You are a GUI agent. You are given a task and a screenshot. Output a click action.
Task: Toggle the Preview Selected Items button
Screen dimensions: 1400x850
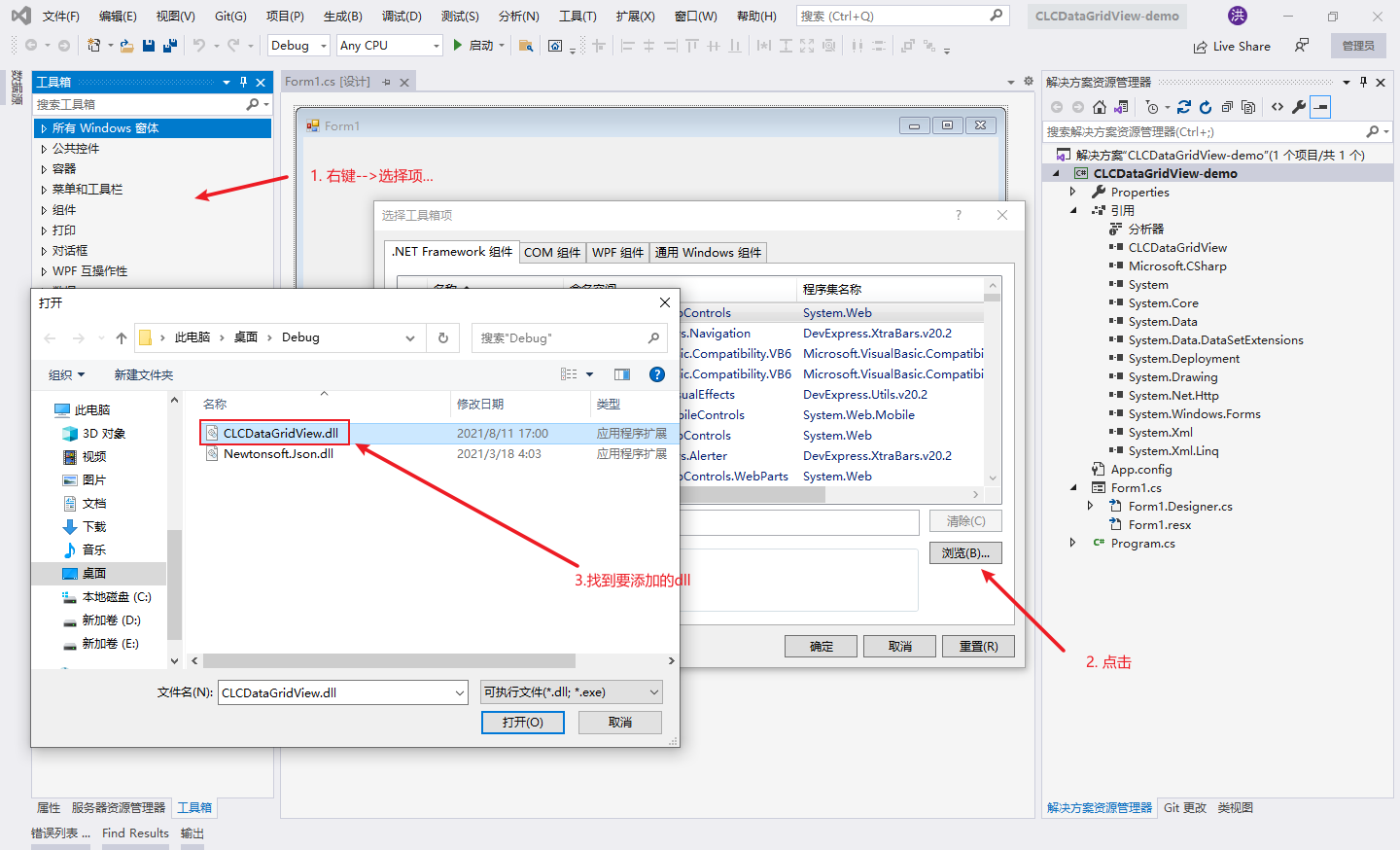[1320, 107]
